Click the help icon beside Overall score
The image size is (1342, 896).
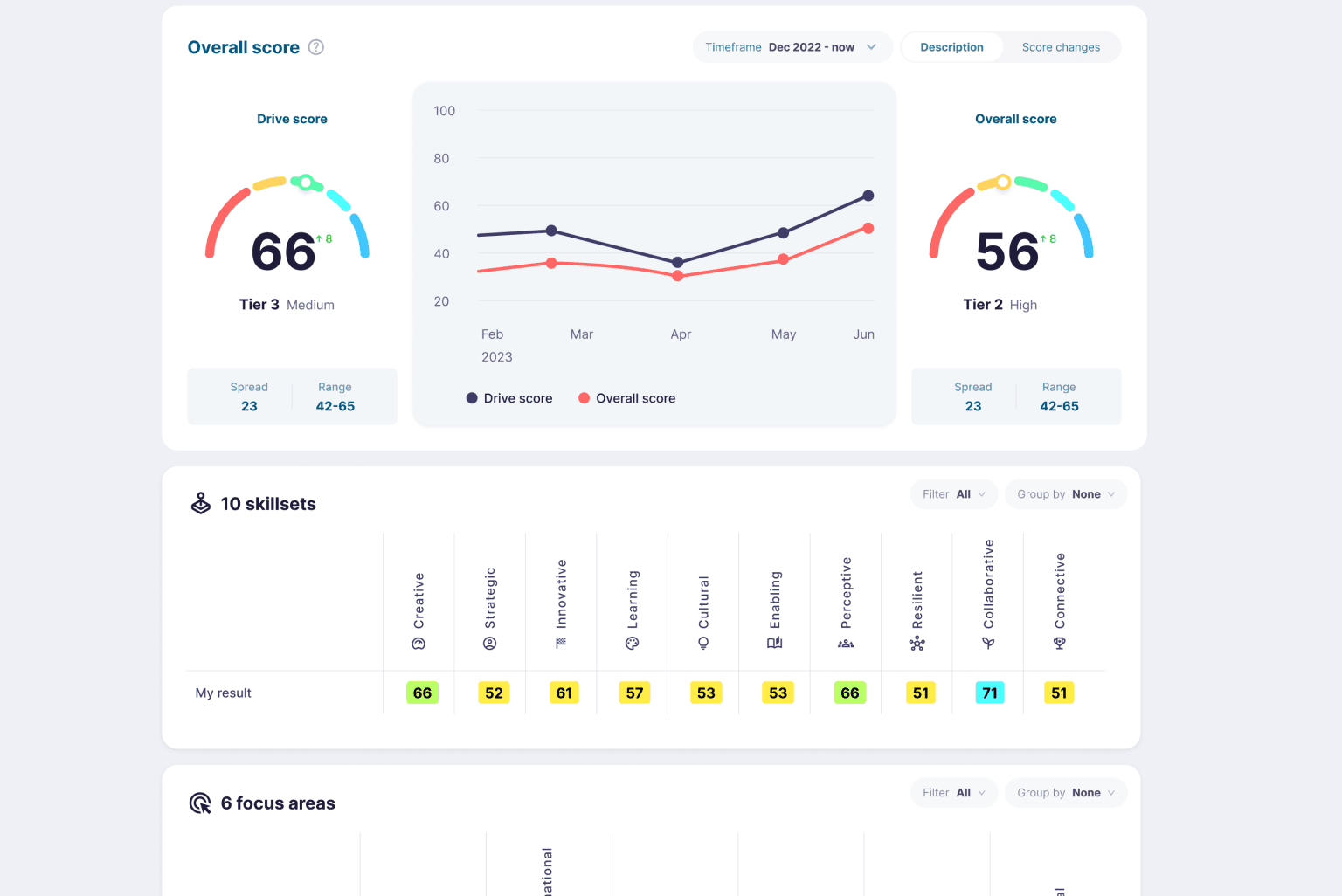coord(316,47)
